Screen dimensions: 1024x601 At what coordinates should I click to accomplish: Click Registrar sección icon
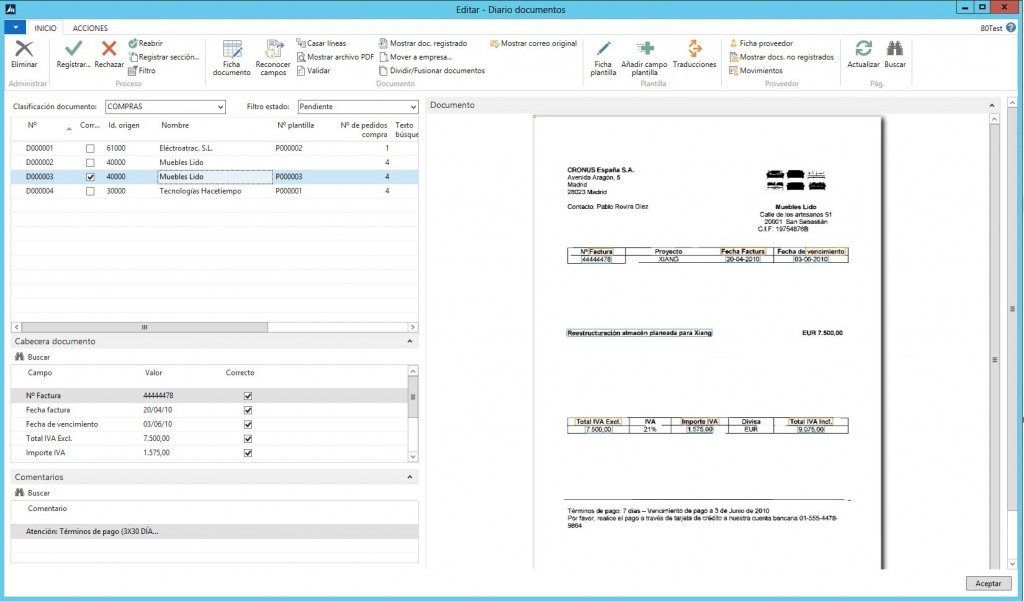click(133, 57)
